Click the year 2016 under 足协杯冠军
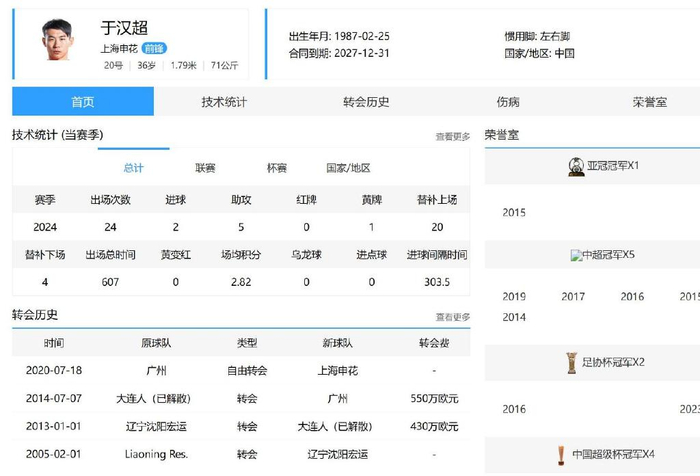Viewport: 700px width, 476px height. (x=514, y=409)
